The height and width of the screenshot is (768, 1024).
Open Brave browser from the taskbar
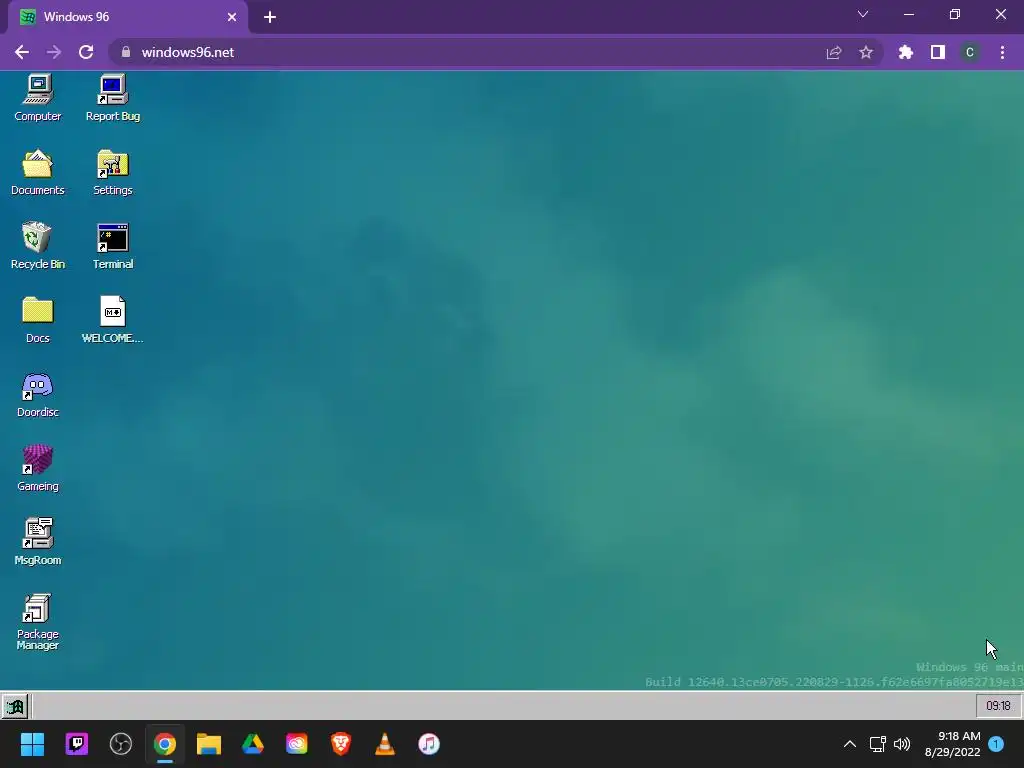[x=341, y=744]
